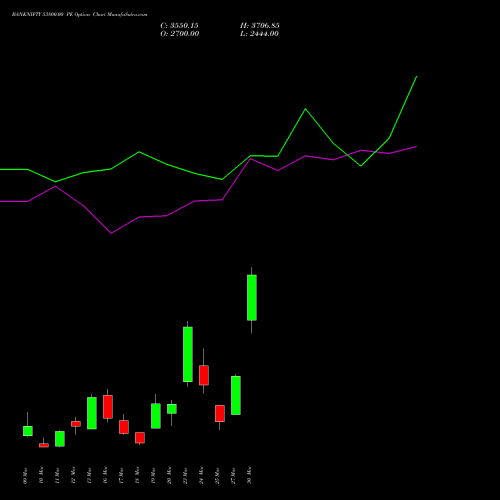Click the 13 Mar date label
The image size is (500, 500).
(x=90, y=476)
